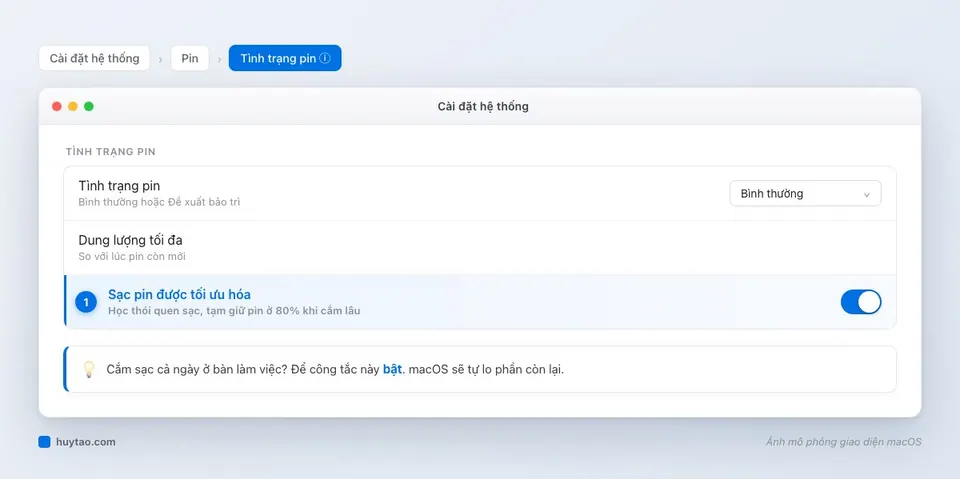This screenshot has width=960, height=479.
Task: Click the dropdown chevron next to Bình thường
Action: tap(866, 194)
